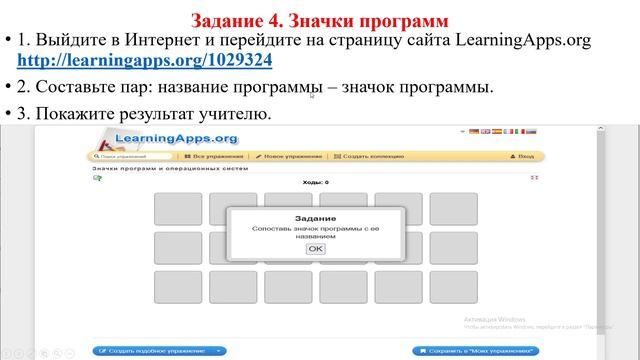This screenshot has width=640, height=360.
Task: Select the Spanish flag language icon
Action: point(497,131)
